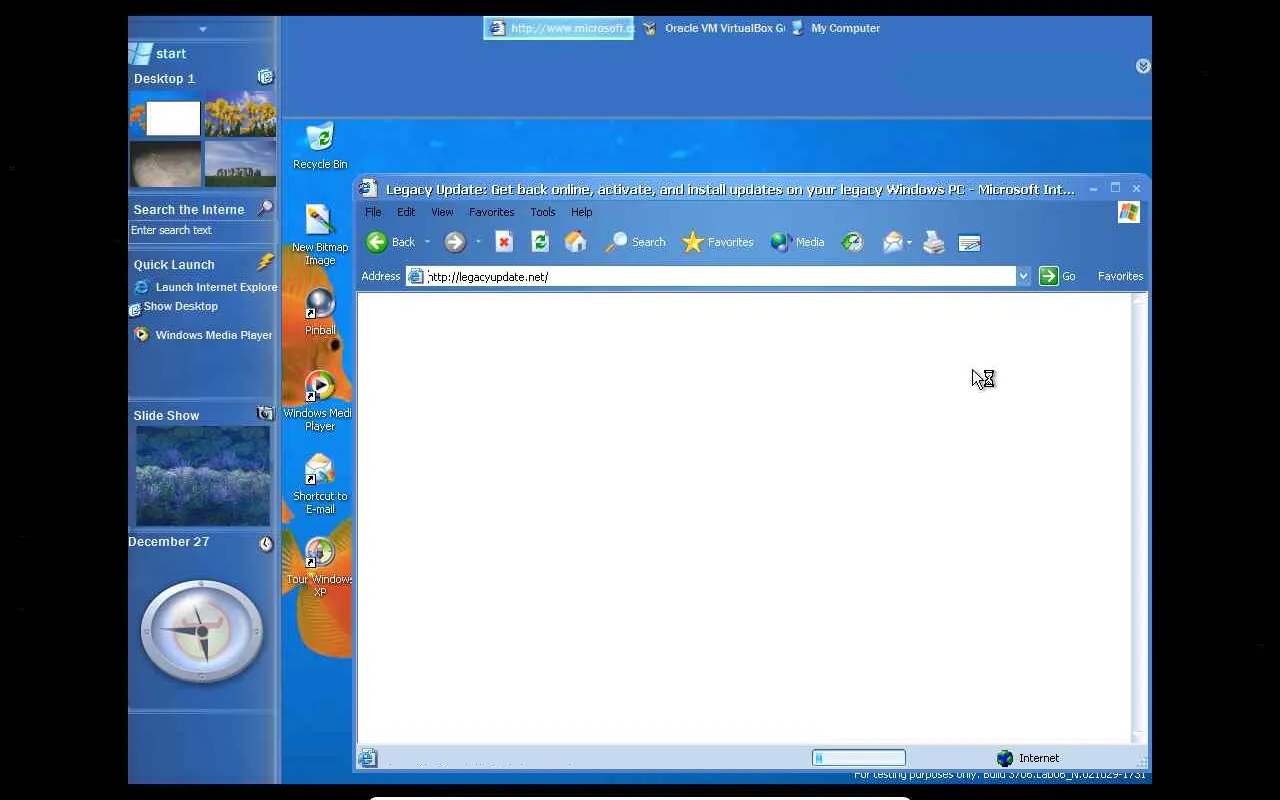Select the Shortcut to E-mail icon

pos(320,485)
